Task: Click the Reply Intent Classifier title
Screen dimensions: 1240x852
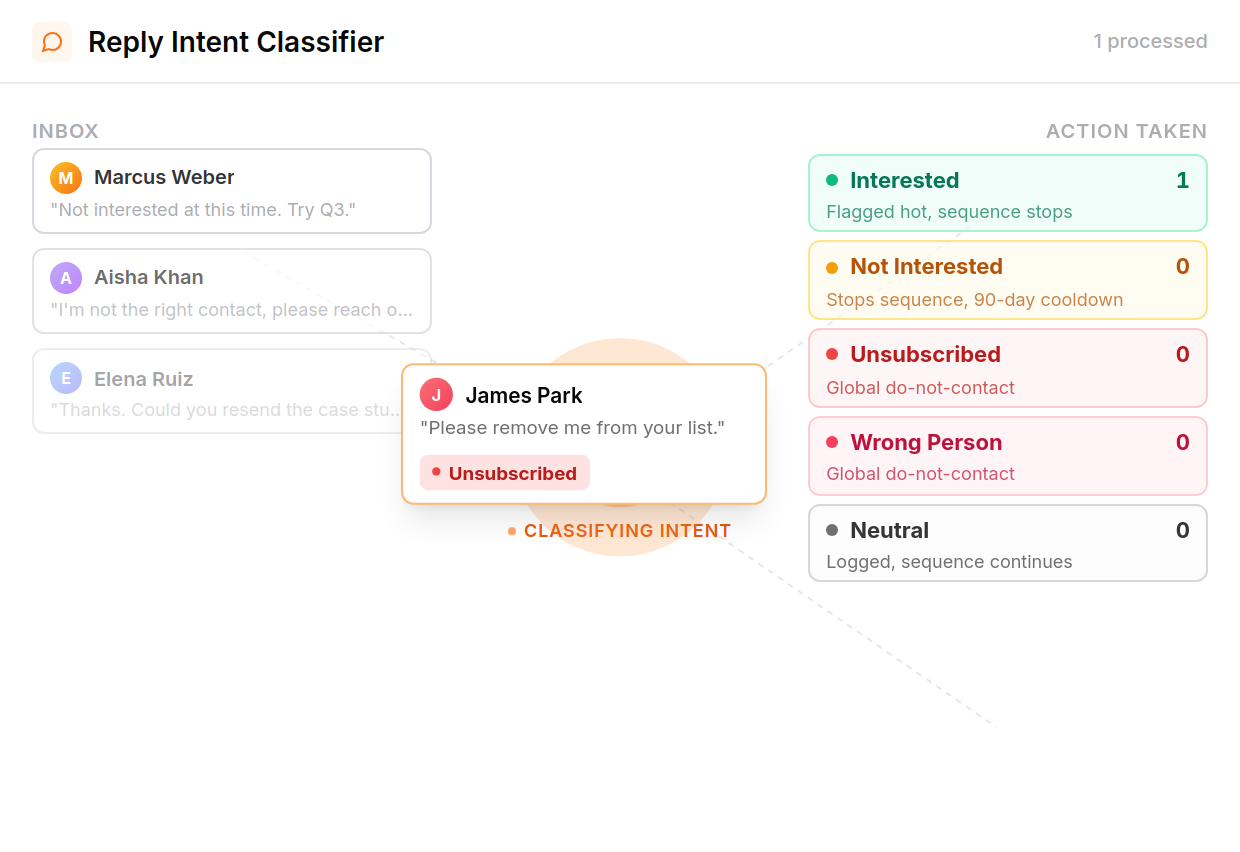Action: [x=236, y=42]
